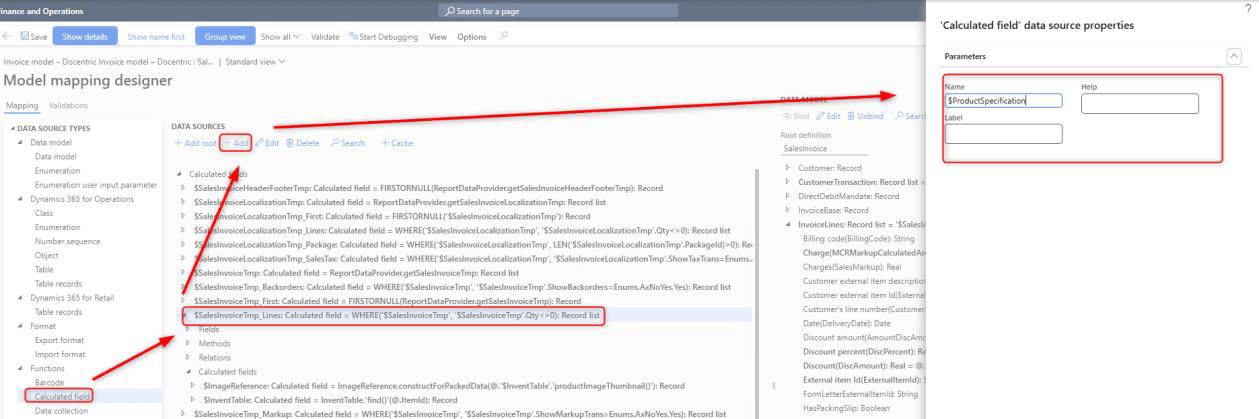
Task: Toggle the Group view button
Action: tap(224, 37)
